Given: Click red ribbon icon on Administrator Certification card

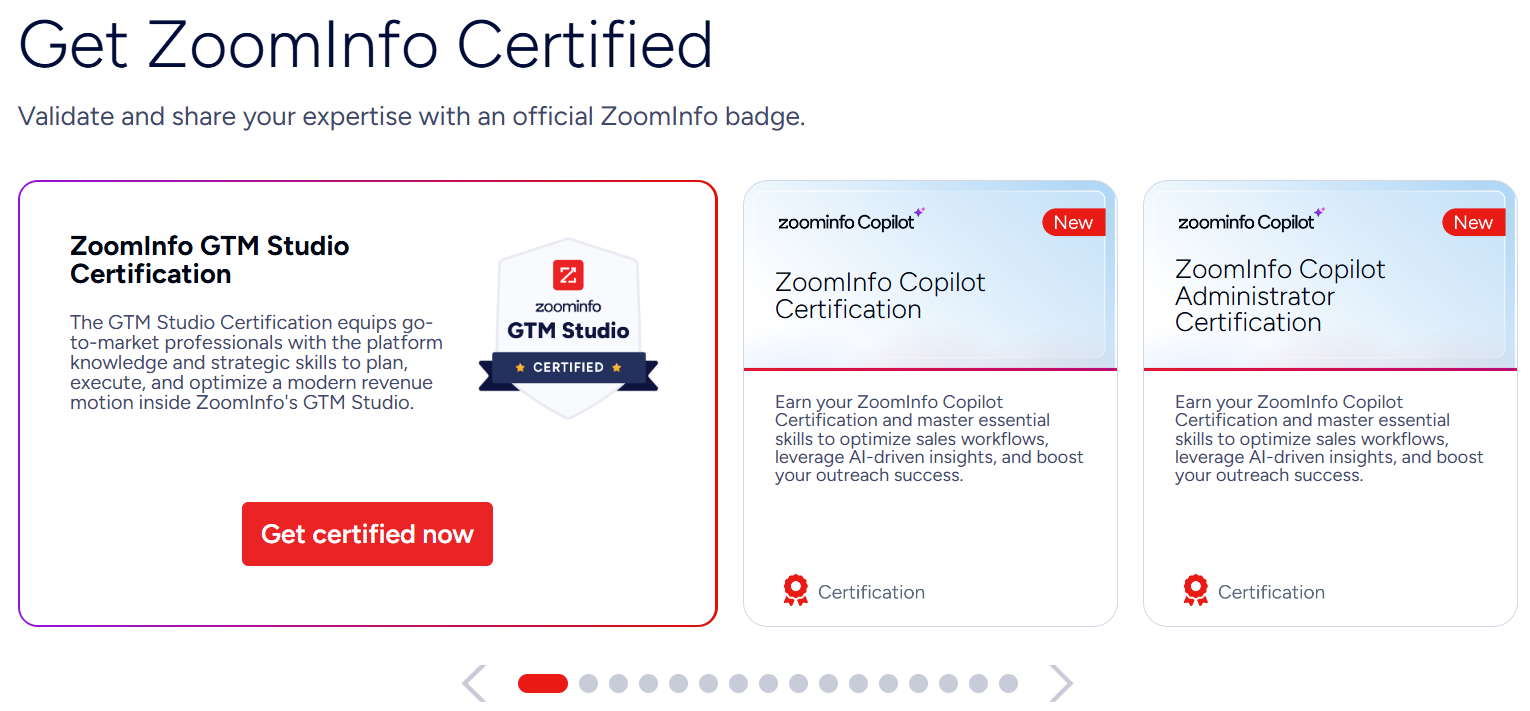Looking at the screenshot, I should click(1195, 590).
